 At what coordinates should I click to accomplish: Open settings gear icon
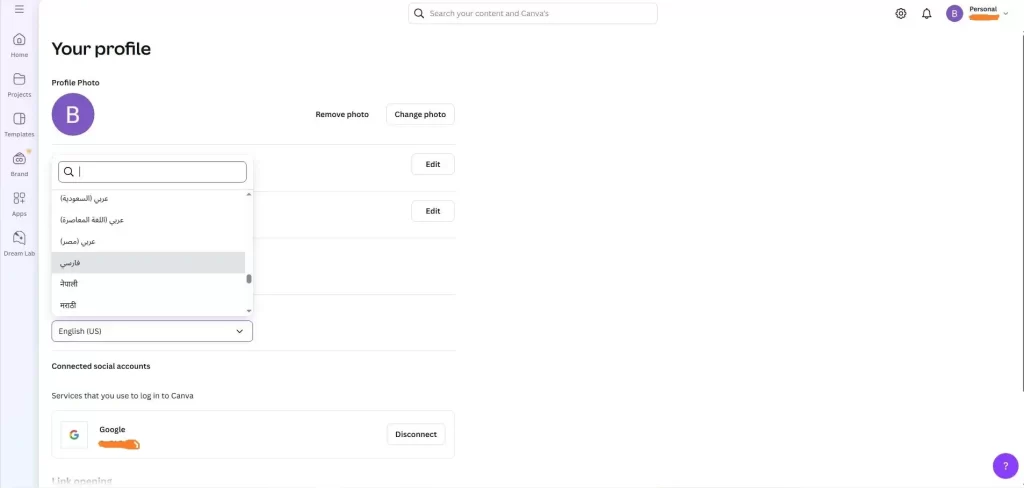click(901, 13)
